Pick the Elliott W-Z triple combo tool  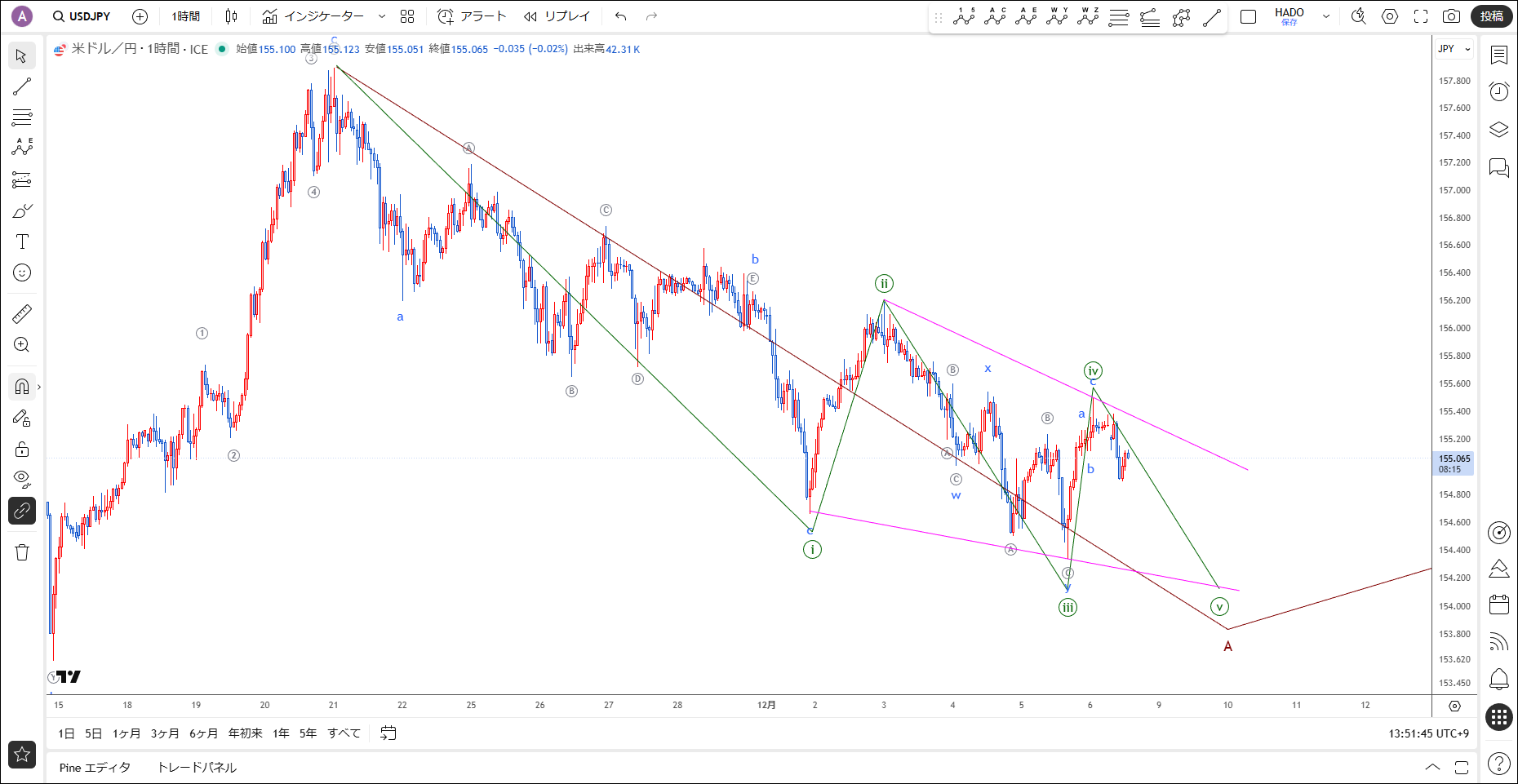pos(1088,16)
